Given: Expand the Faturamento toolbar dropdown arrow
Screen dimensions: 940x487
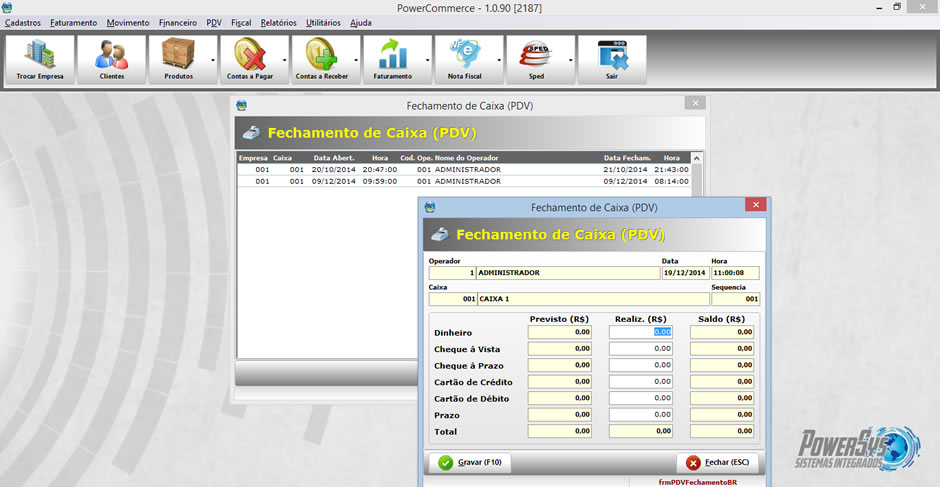Looking at the screenshot, I should [427, 60].
